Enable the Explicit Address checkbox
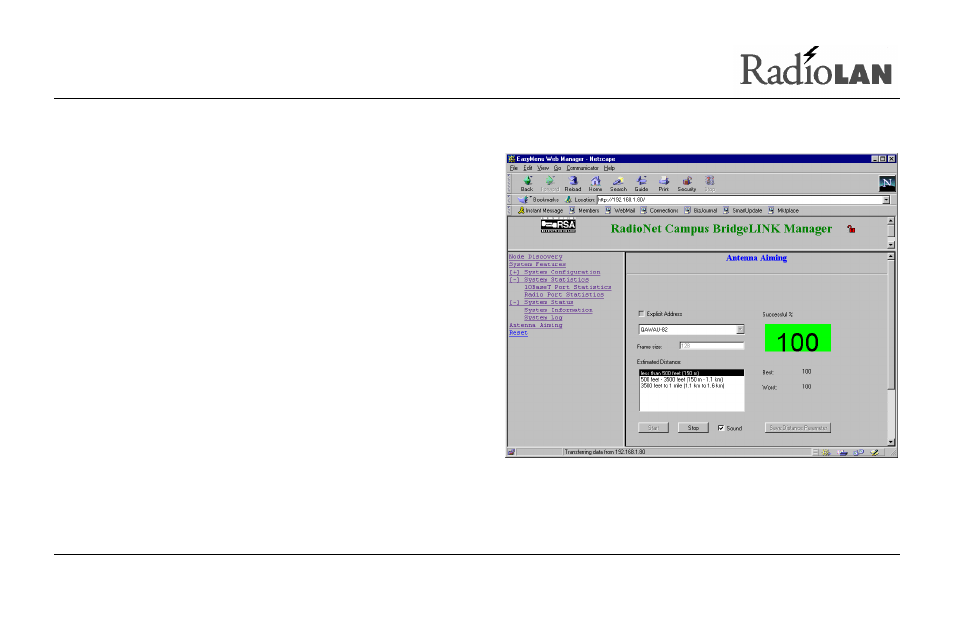Viewport: 954px width, 618px height. 641,314
